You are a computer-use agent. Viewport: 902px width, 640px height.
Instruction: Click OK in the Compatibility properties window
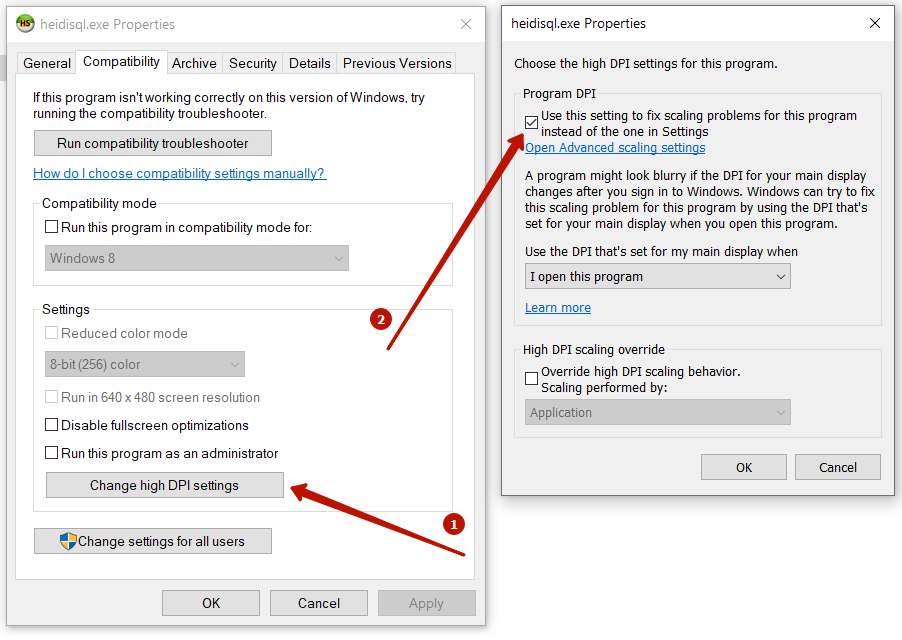pyautogui.click(x=211, y=603)
